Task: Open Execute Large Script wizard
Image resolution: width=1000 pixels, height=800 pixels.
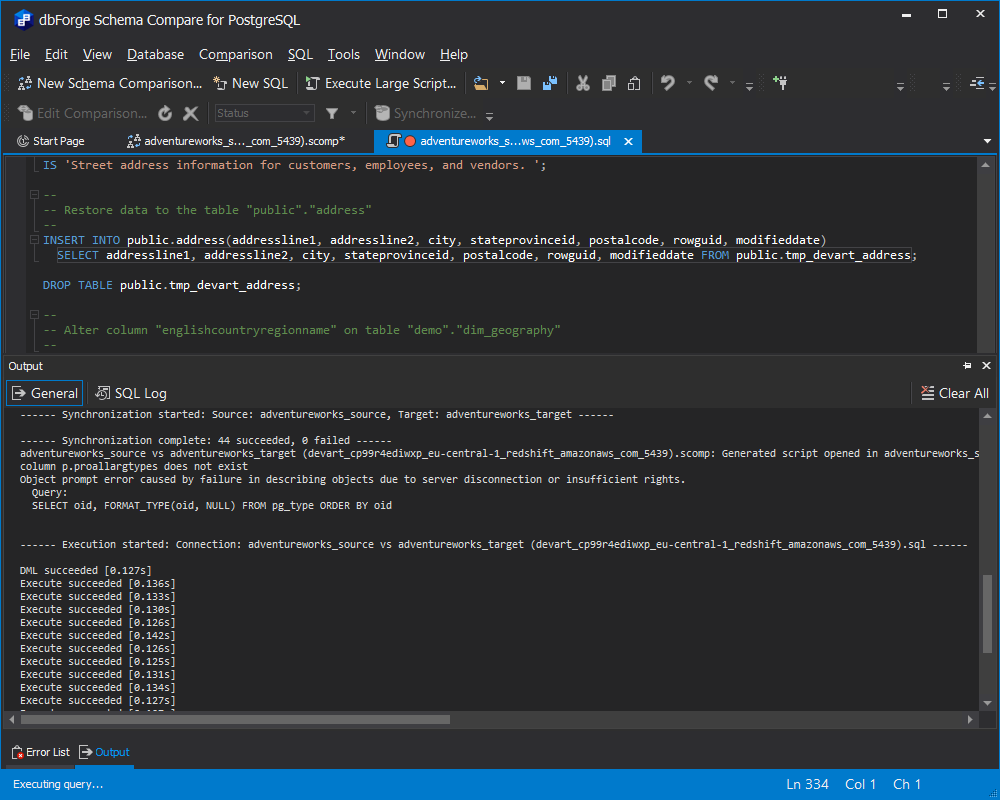Action: (381, 83)
